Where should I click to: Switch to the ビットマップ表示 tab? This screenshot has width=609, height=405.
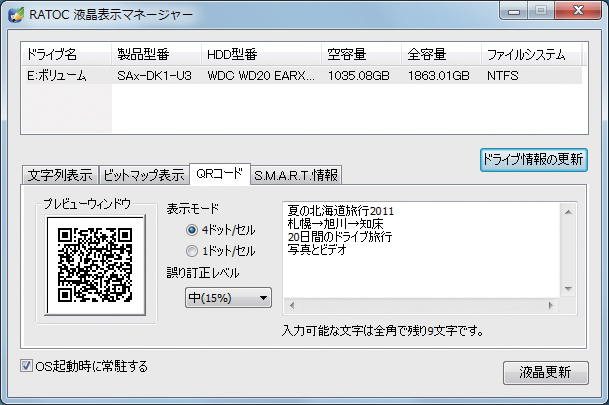[x=144, y=175]
